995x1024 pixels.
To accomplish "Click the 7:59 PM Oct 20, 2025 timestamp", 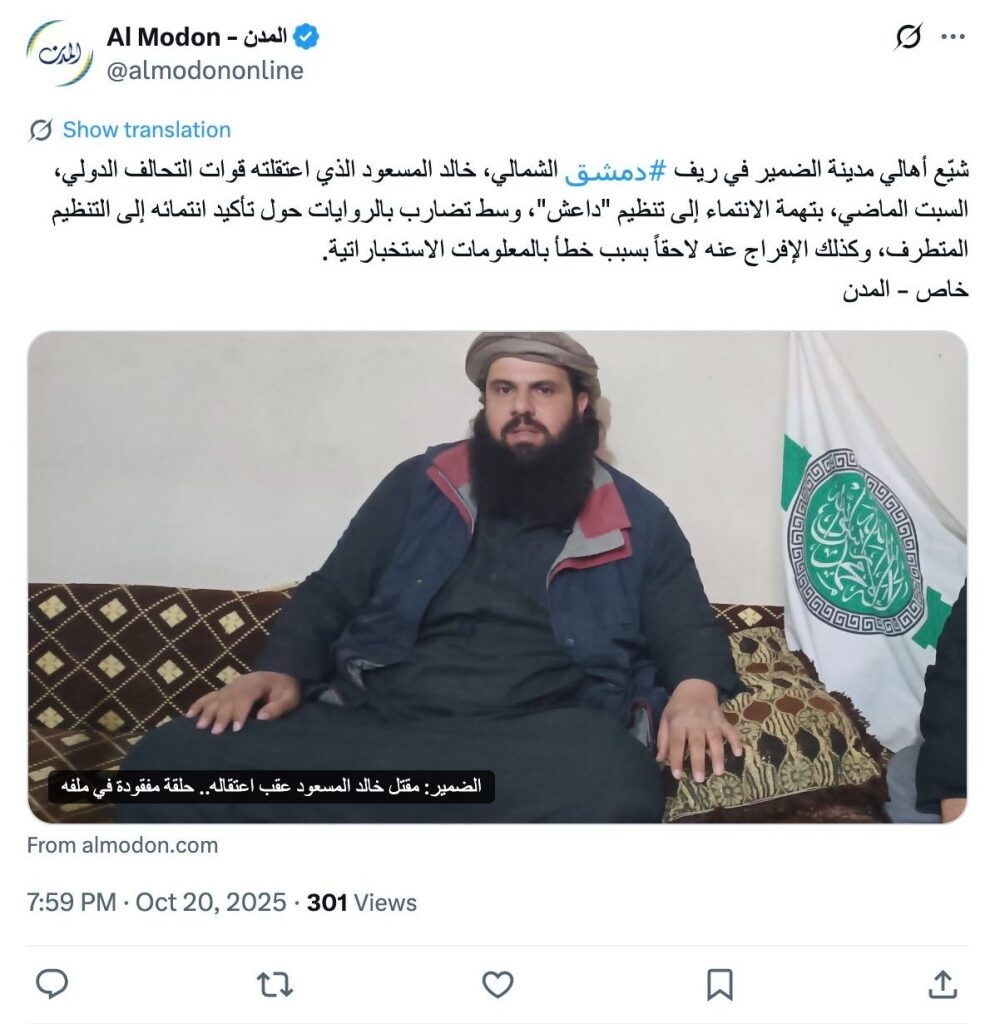I will (156, 903).
